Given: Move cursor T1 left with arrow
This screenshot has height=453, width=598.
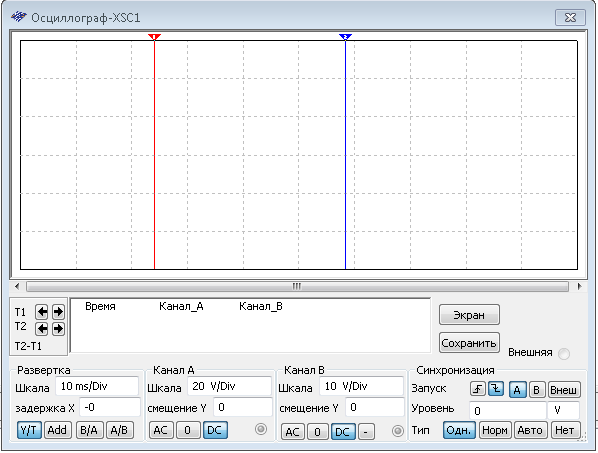Looking at the screenshot, I should coord(42,312).
